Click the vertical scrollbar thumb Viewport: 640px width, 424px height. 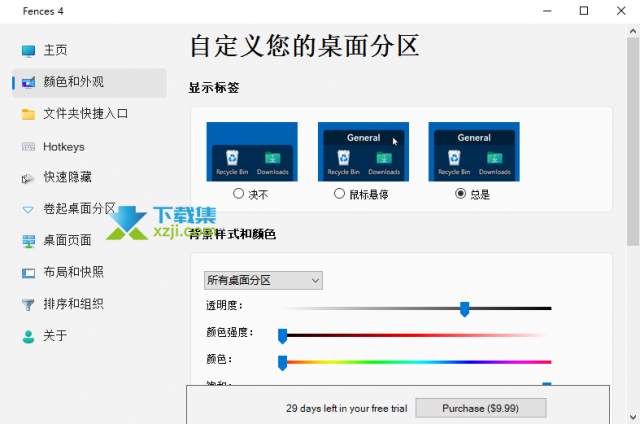pos(633,142)
